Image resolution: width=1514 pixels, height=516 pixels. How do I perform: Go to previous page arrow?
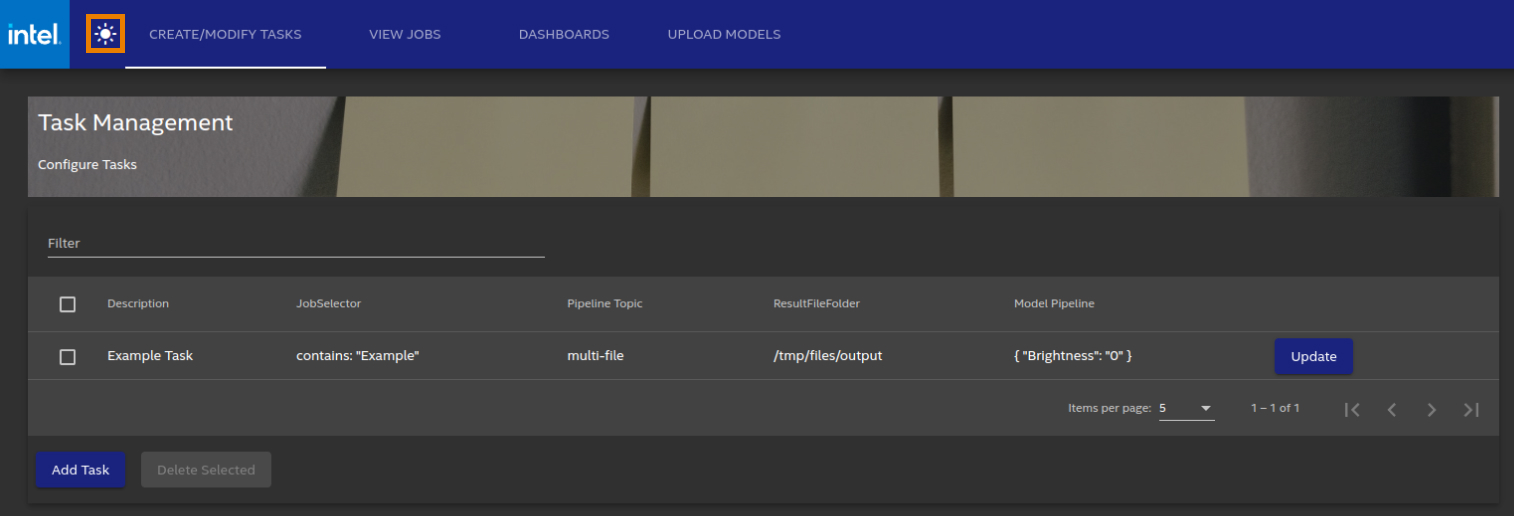pyautogui.click(x=1392, y=410)
